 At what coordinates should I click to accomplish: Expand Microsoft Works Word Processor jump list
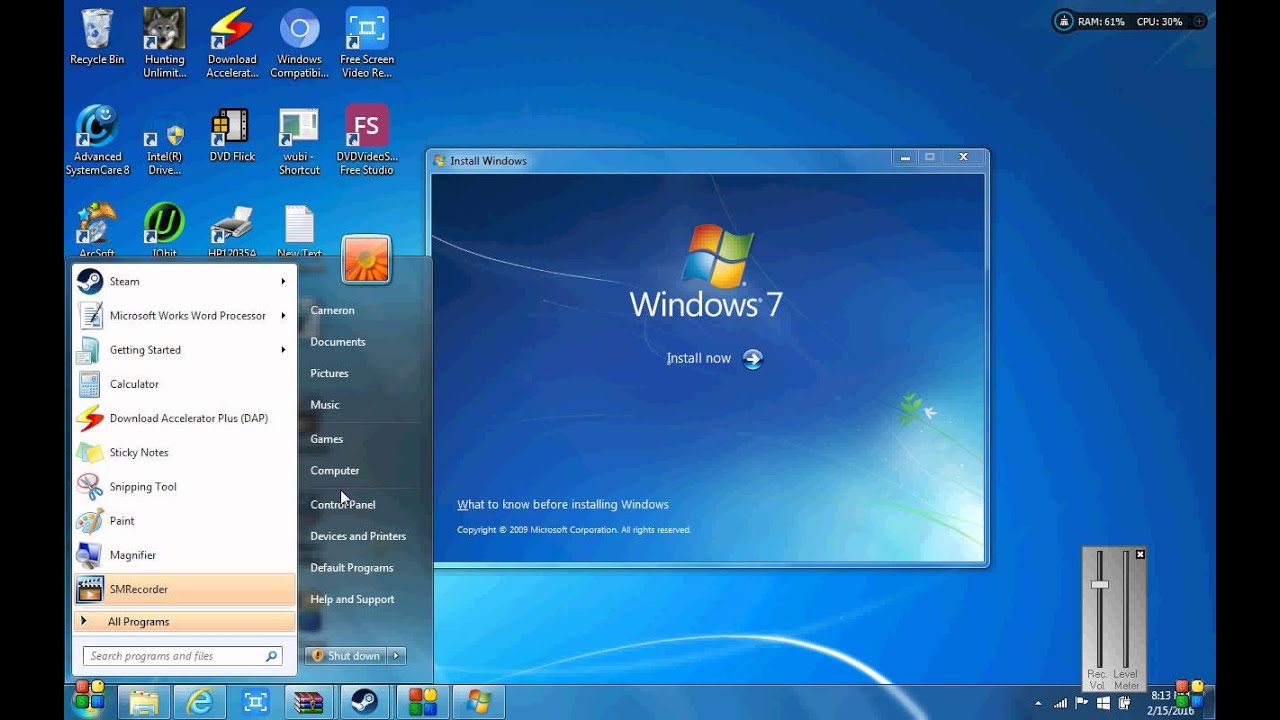[283, 316]
